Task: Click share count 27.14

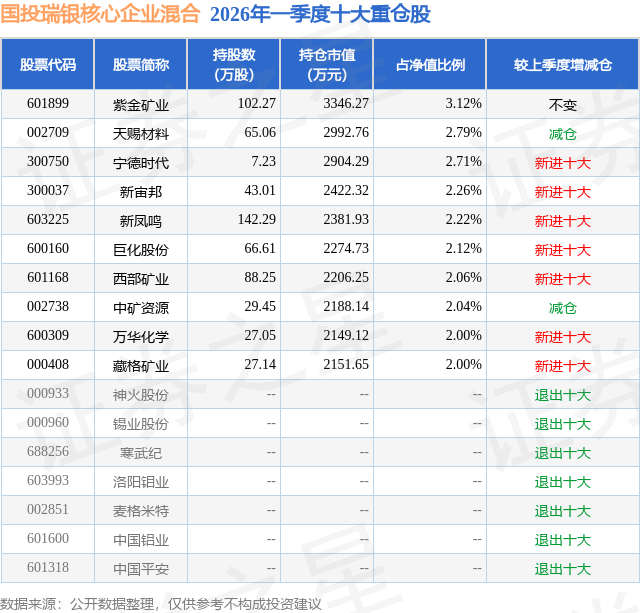Action: [x=260, y=364]
